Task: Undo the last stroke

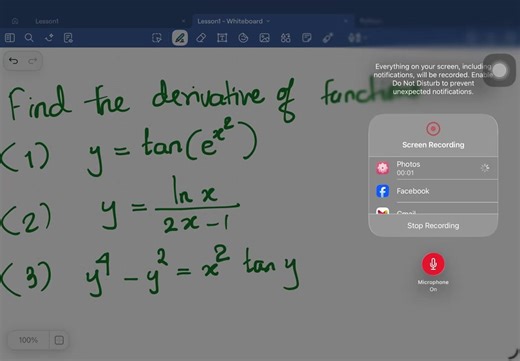Action: 14,61
